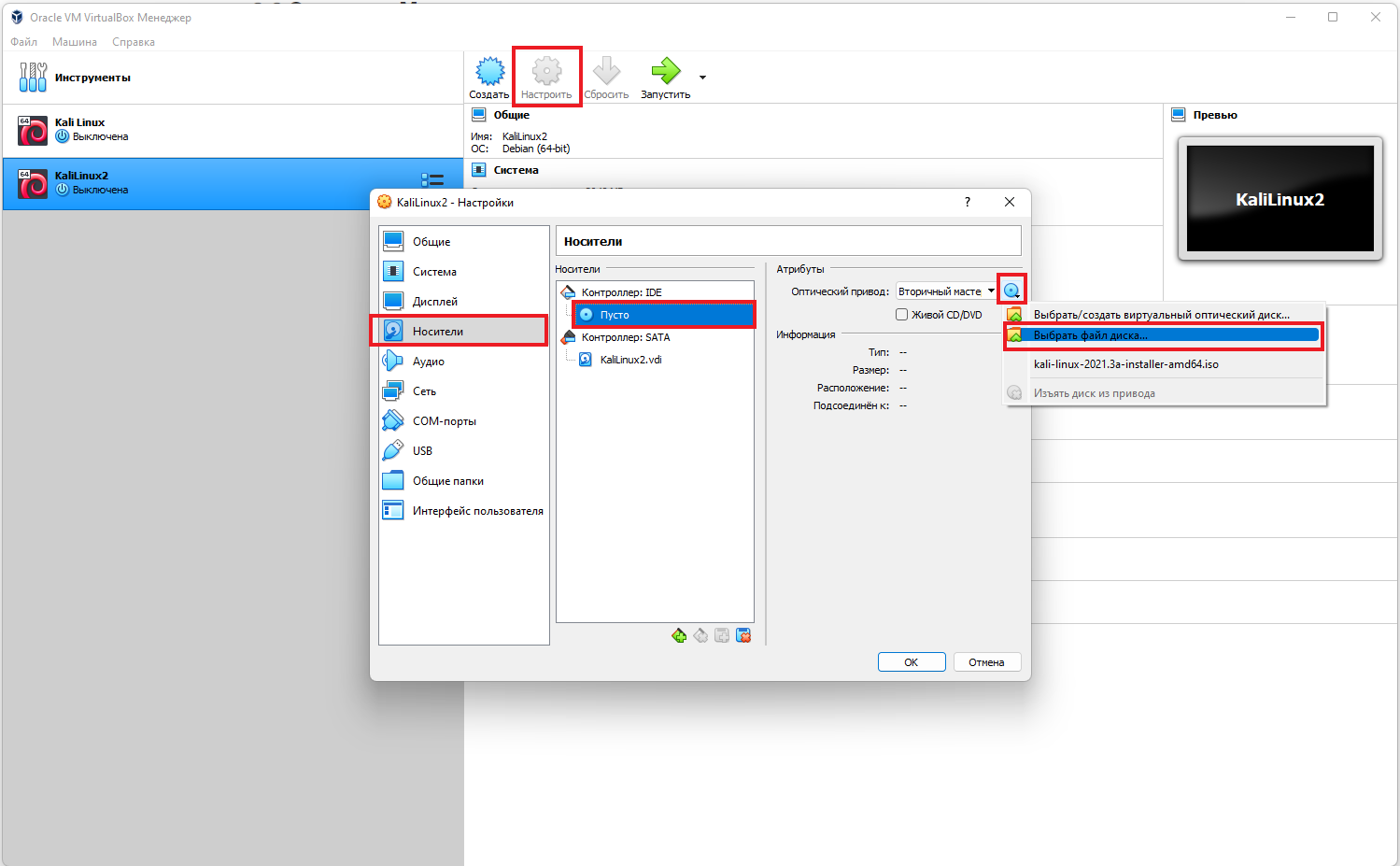Viewport: 1400px width, 866px height.
Task: Select the Пусто optical drive entry
Action: tap(664, 315)
